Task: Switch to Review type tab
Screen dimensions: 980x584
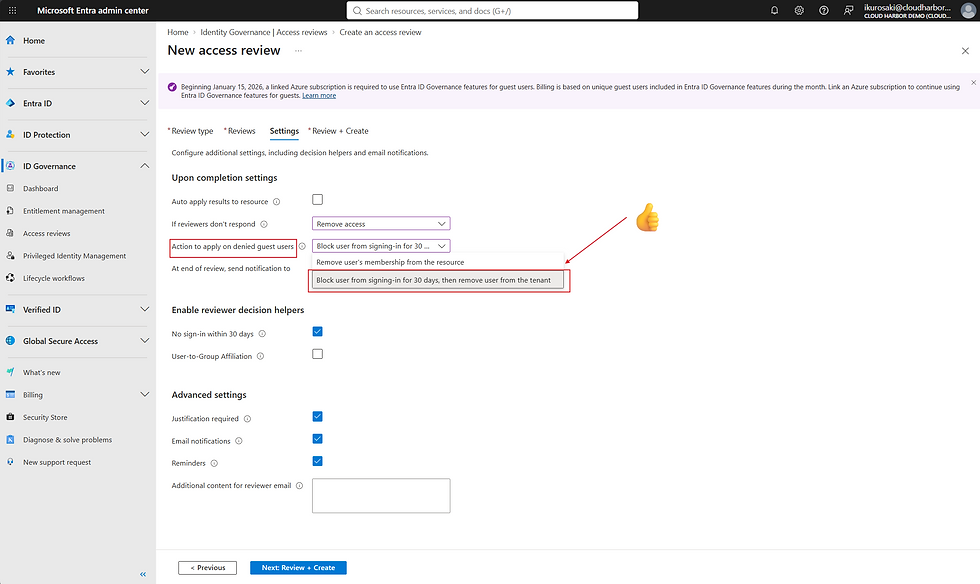Action: (191, 131)
